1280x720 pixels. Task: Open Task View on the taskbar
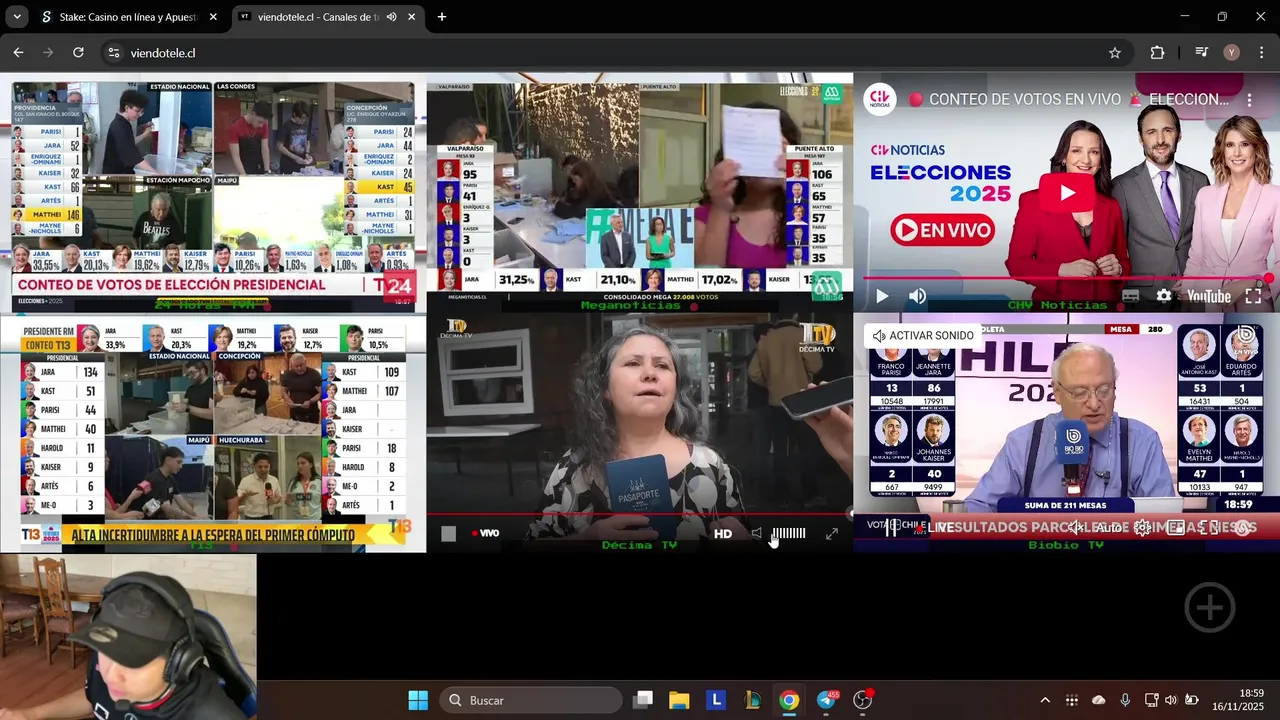[643, 700]
